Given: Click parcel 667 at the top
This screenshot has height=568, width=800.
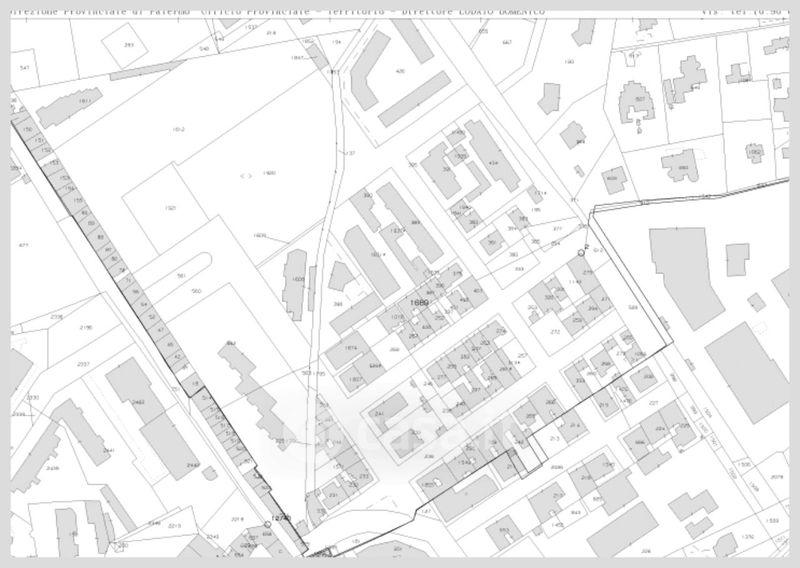Looking at the screenshot, I should coord(507,43).
